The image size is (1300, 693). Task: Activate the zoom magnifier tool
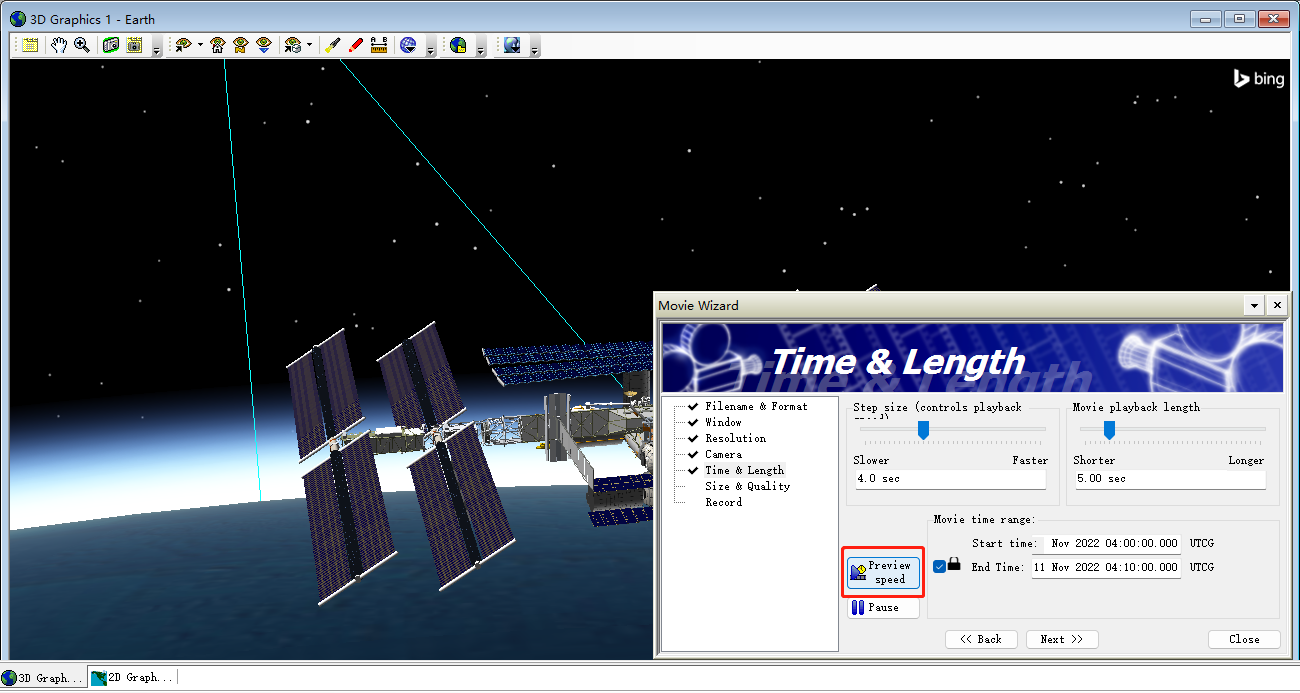(82, 45)
